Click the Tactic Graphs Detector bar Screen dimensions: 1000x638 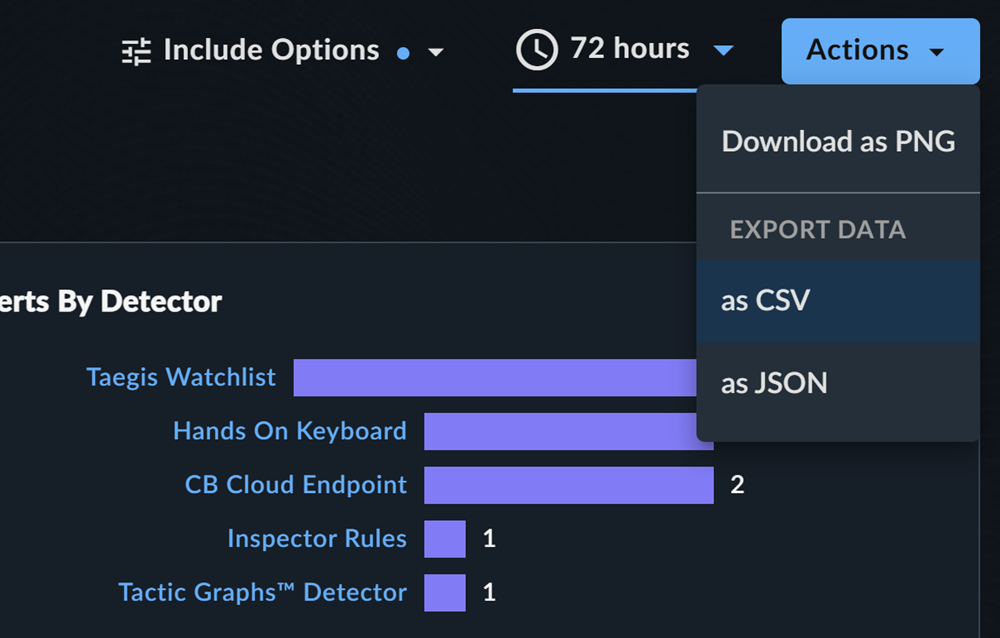[x=445, y=593]
